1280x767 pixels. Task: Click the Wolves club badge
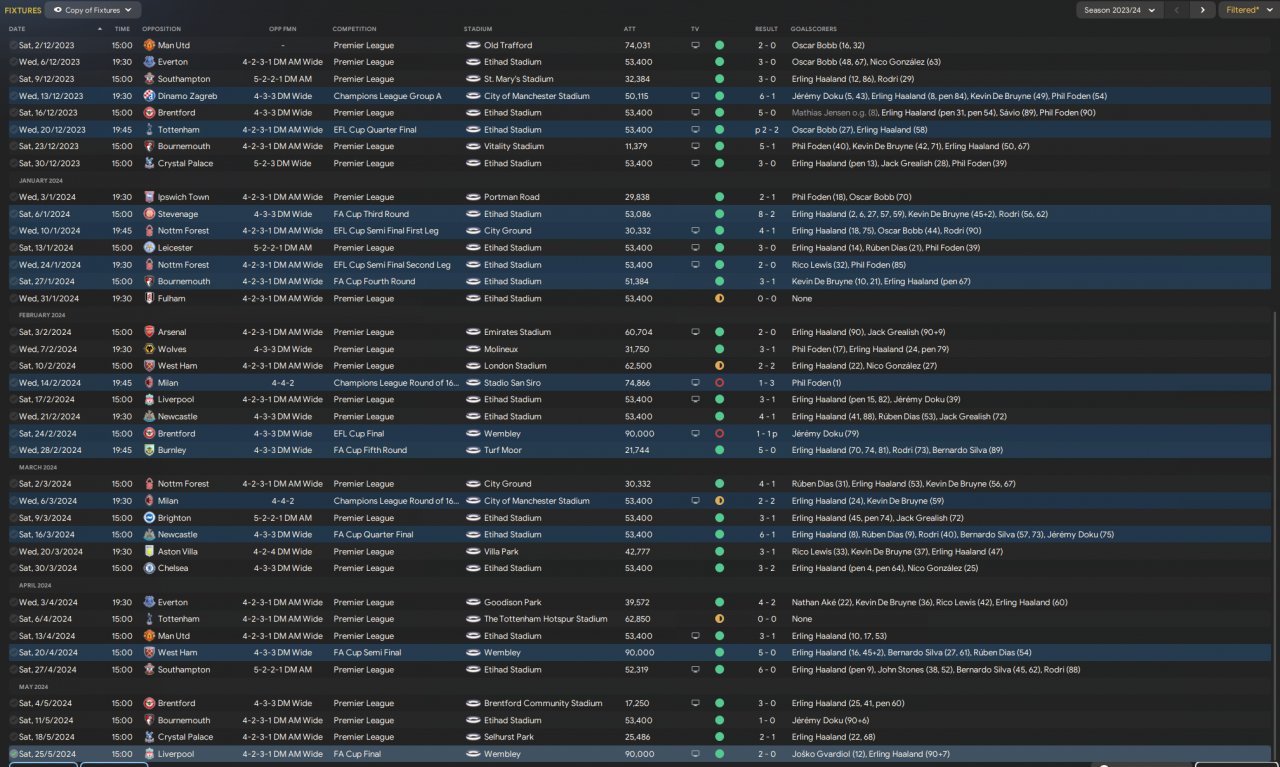pyautogui.click(x=148, y=349)
